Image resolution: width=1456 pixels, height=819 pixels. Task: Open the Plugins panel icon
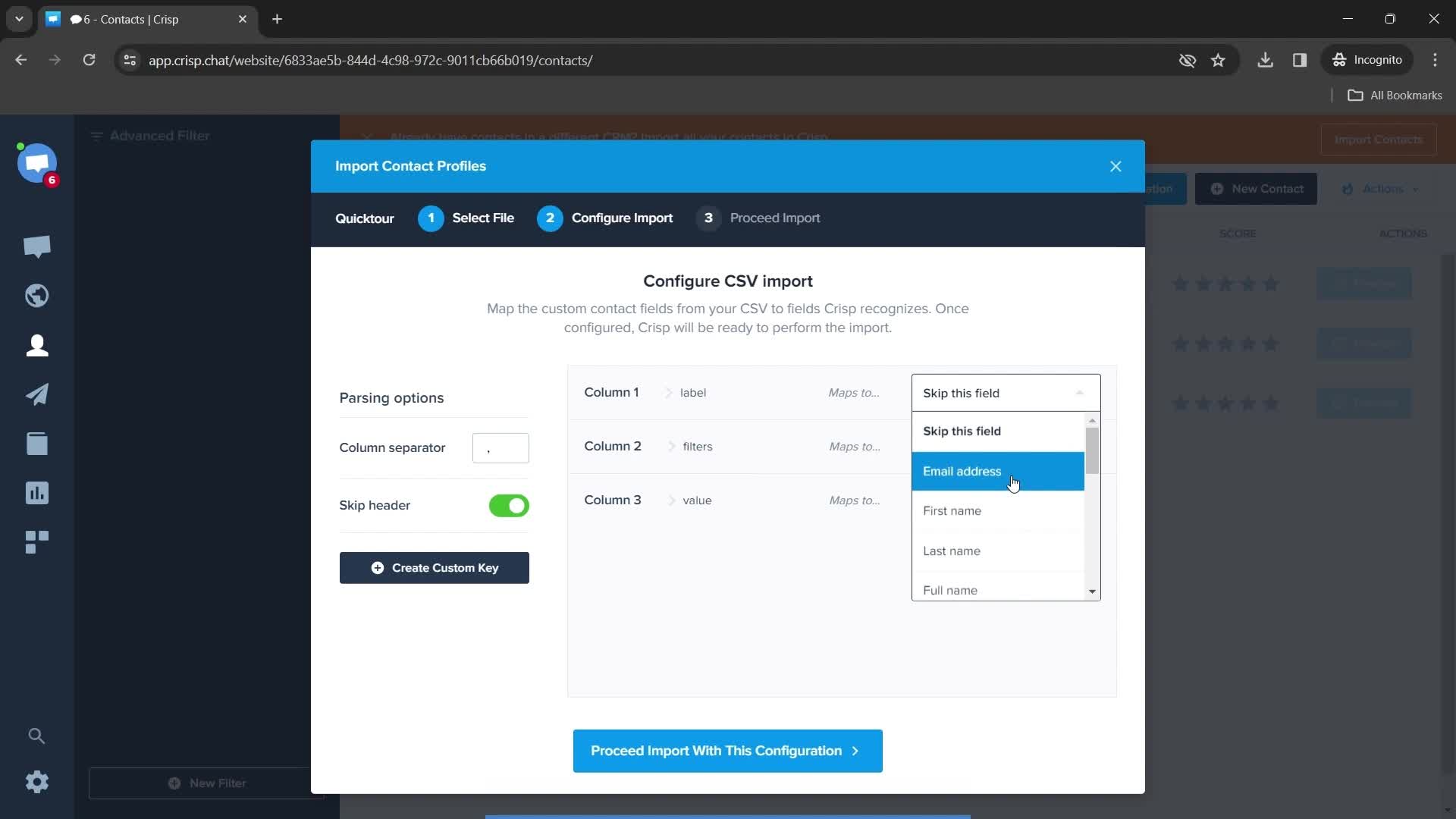pos(37,541)
